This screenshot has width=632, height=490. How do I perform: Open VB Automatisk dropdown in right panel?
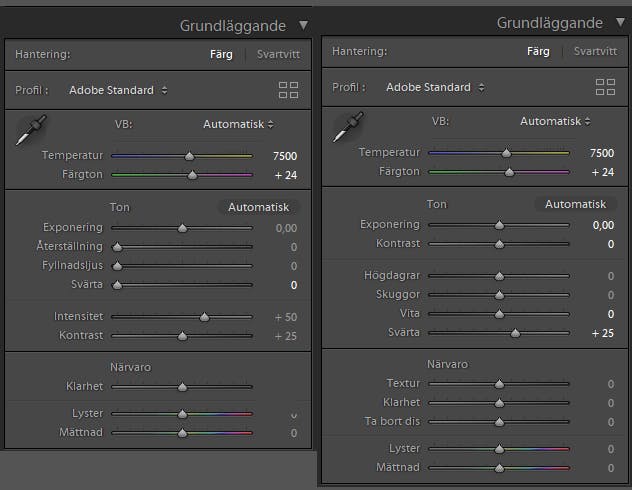(555, 122)
